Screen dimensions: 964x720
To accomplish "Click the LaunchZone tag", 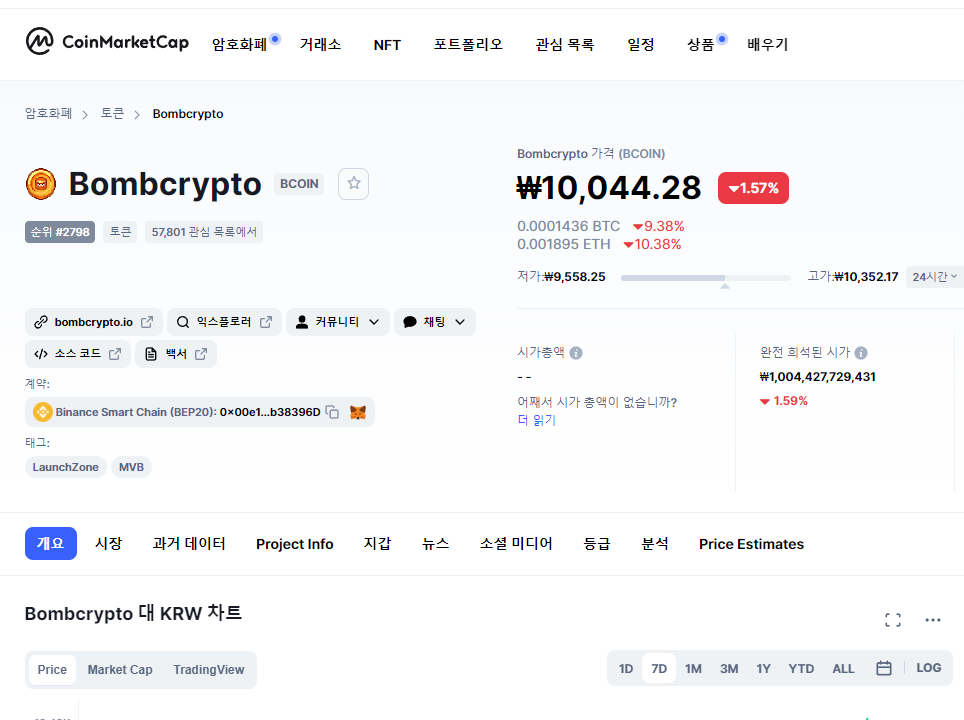I will 66,467.
